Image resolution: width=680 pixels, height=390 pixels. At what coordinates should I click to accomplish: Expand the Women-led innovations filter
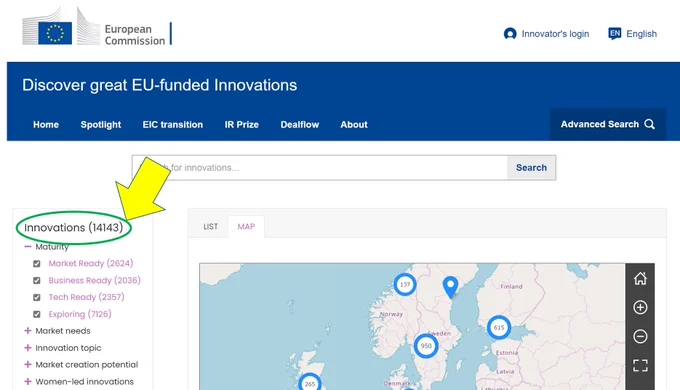28,382
